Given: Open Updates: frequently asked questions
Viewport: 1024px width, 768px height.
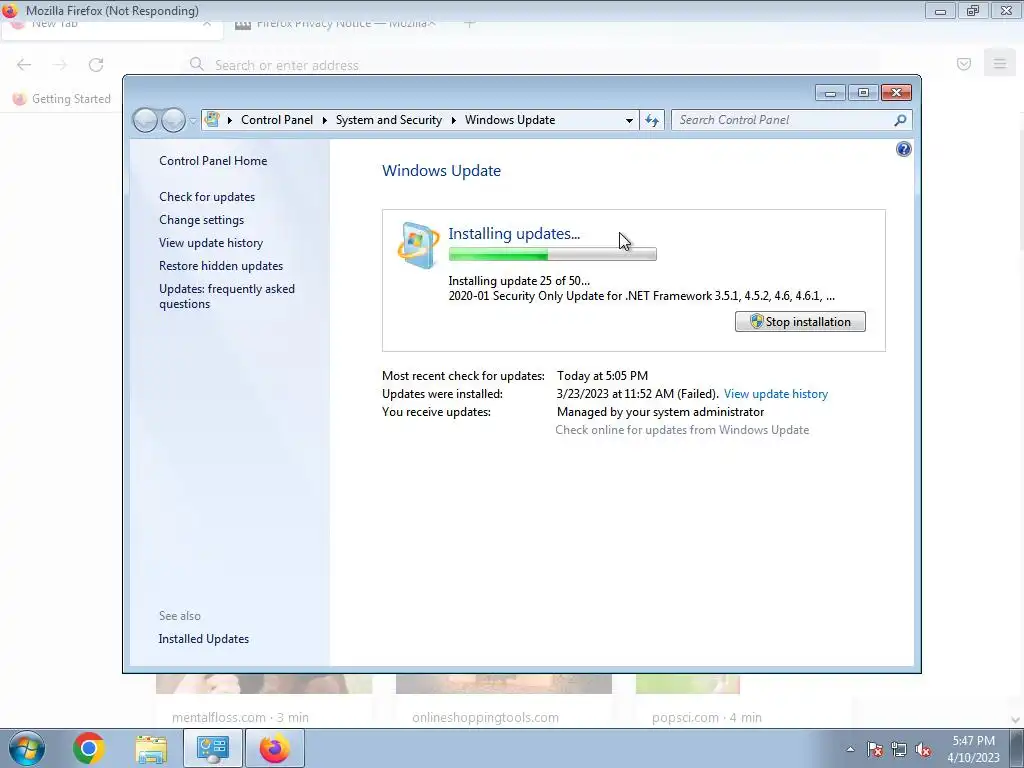Looking at the screenshot, I should 227,296.
